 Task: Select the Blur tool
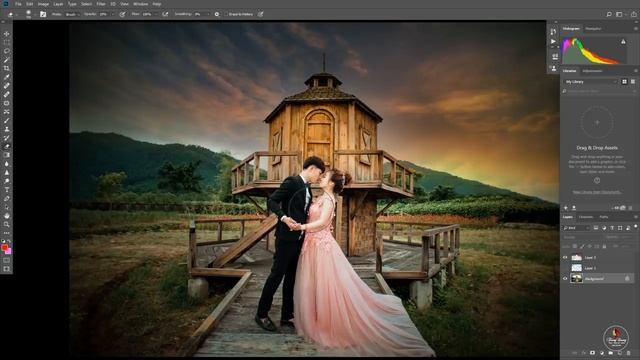pos(7,164)
